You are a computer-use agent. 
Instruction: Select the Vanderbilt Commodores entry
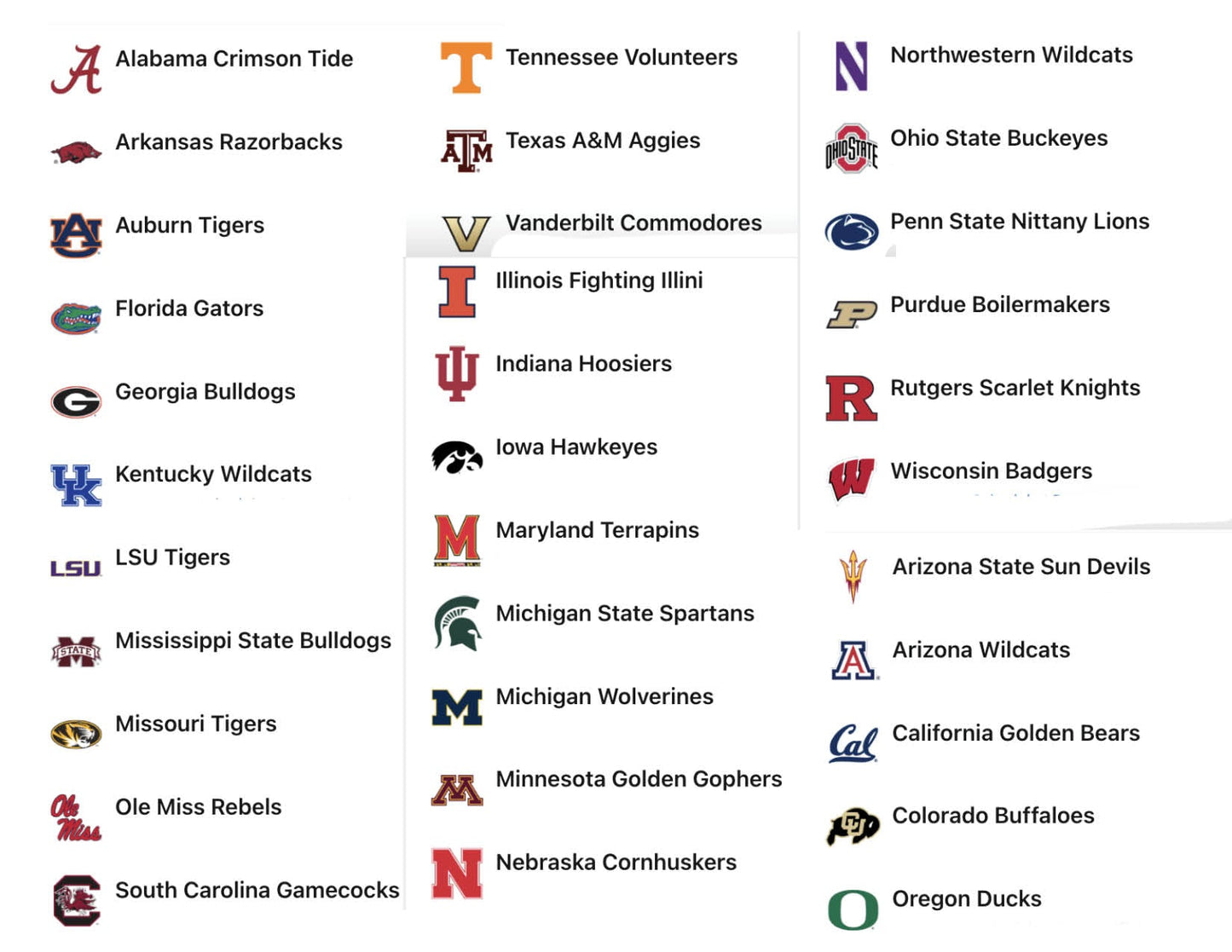pyautogui.click(x=633, y=223)
